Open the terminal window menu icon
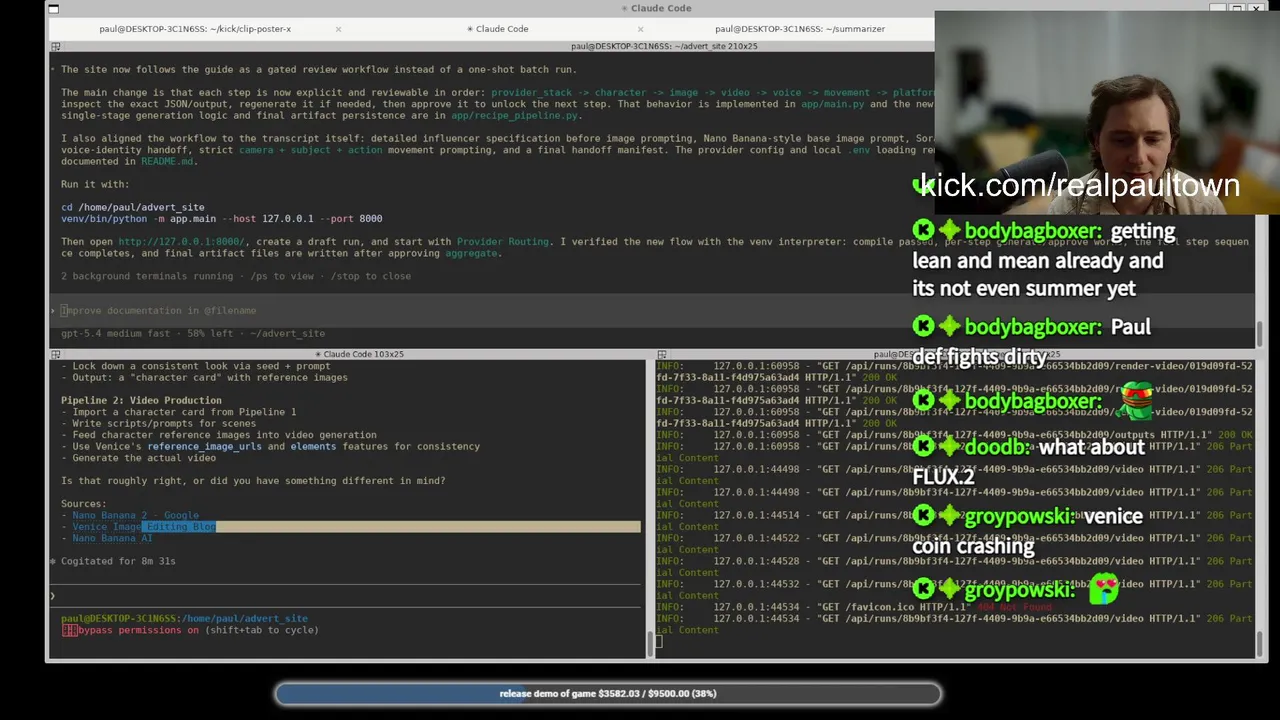Image resolution: width=1280 pixels, height=720 pixels. coord(54,9)
